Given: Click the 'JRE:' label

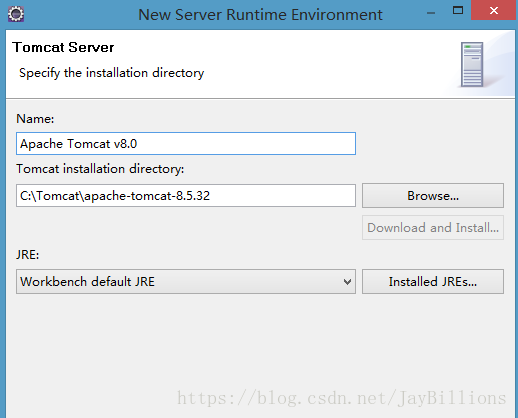Looking at the screenshot, I should click(28, 255).
